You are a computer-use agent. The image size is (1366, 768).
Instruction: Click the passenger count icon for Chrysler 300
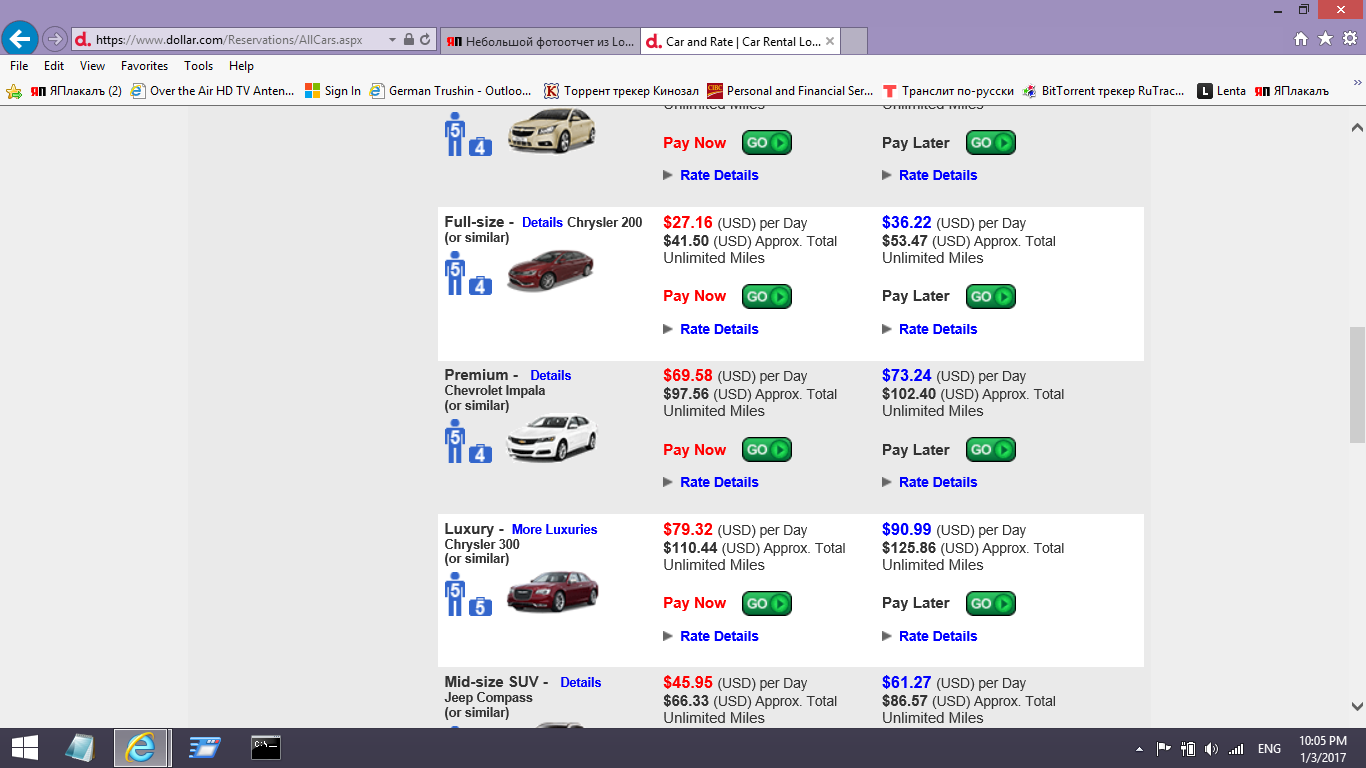pyautogui.click(x=455, y=594)
